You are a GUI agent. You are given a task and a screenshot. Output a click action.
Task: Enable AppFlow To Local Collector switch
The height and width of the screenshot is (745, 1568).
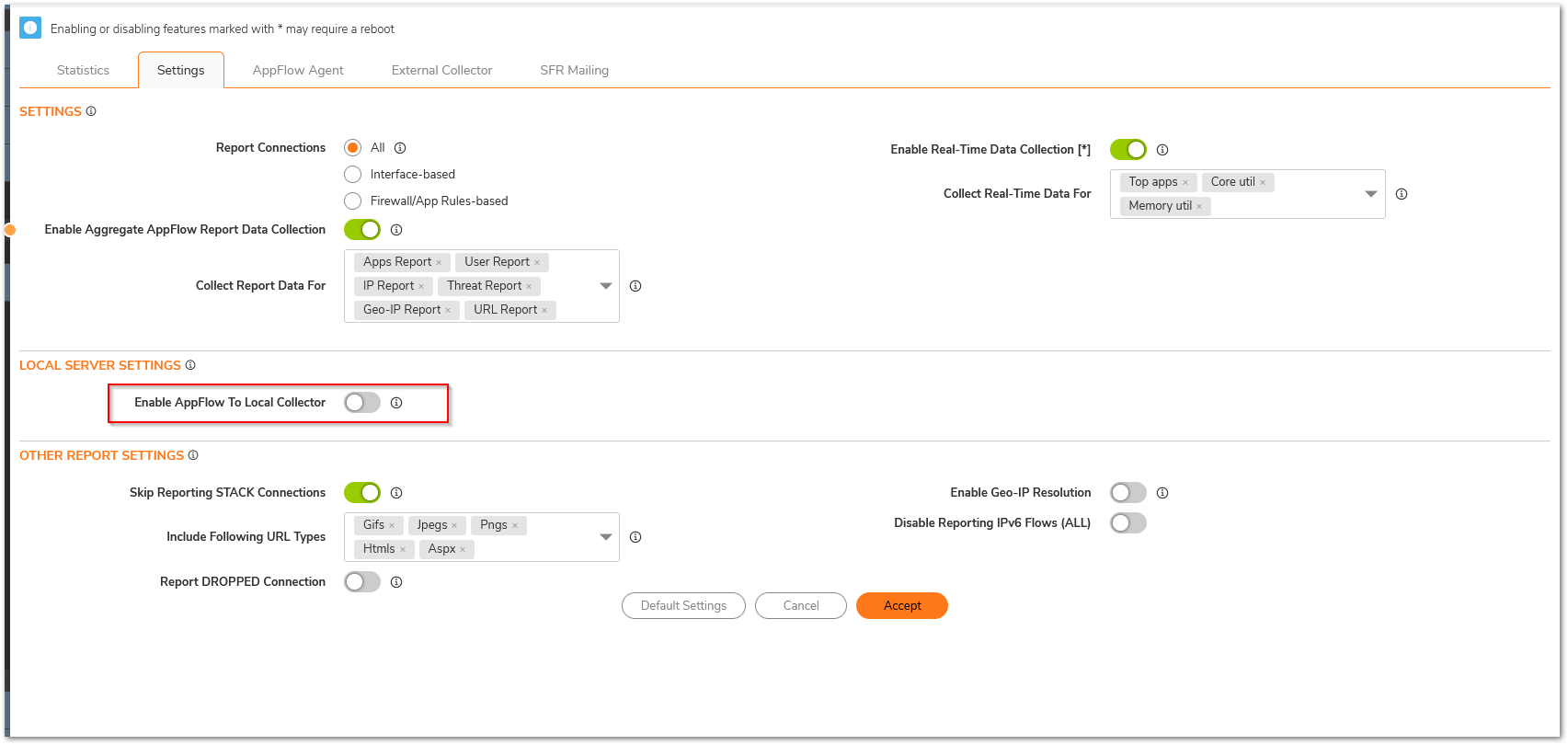[362, 403]
